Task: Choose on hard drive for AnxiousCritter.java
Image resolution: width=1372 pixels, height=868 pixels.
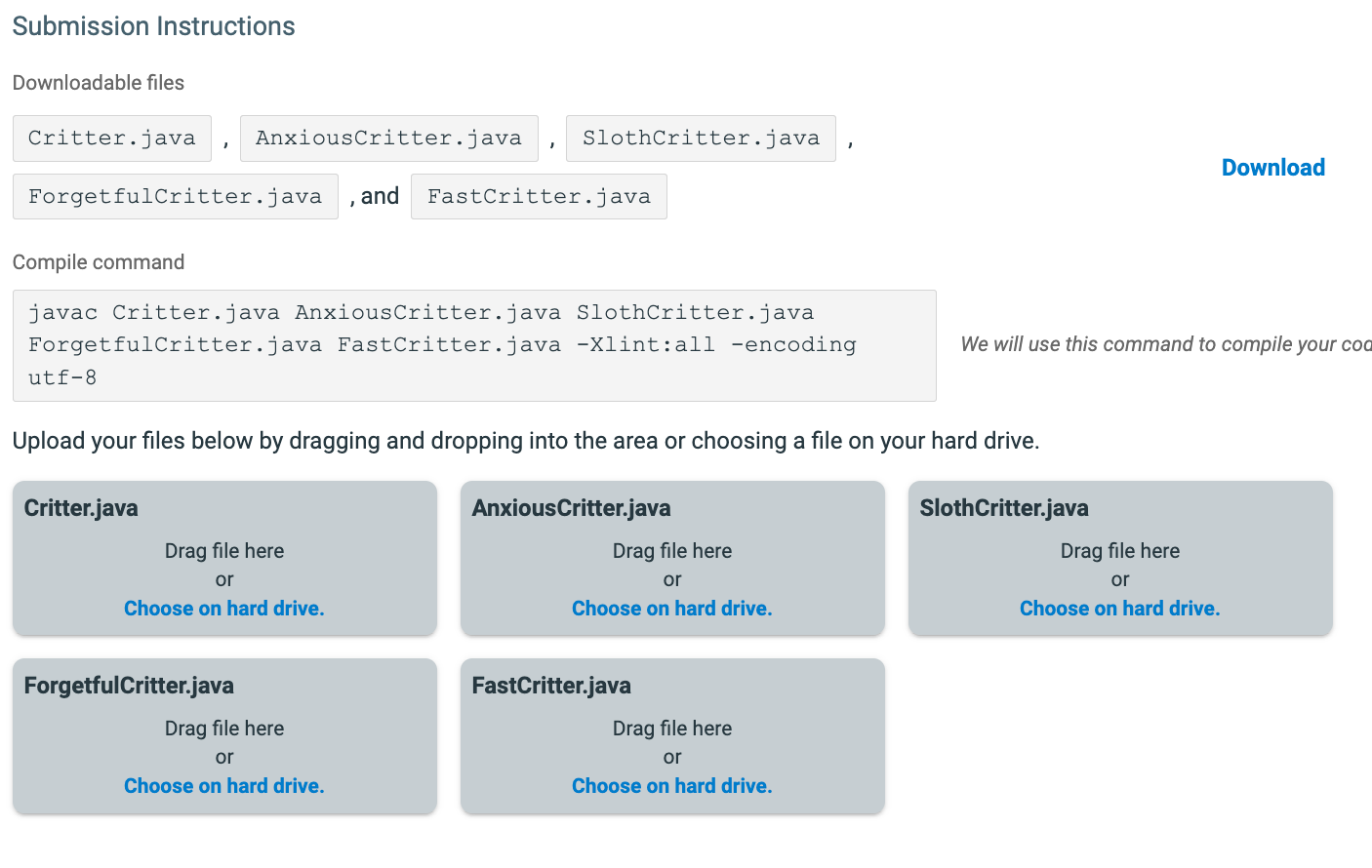Action: point(671,609)
